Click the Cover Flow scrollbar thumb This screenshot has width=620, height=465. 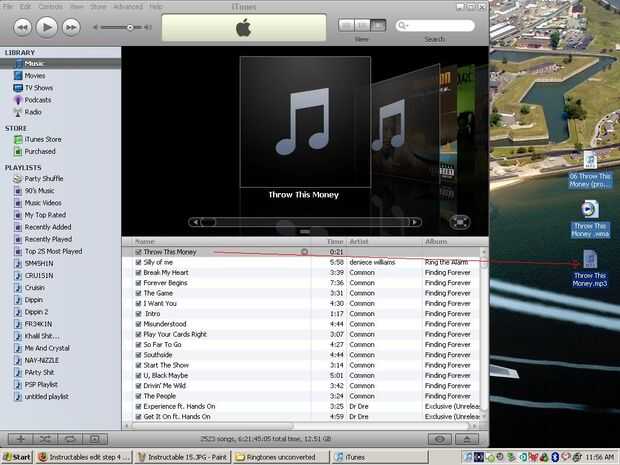pos(208,222)
